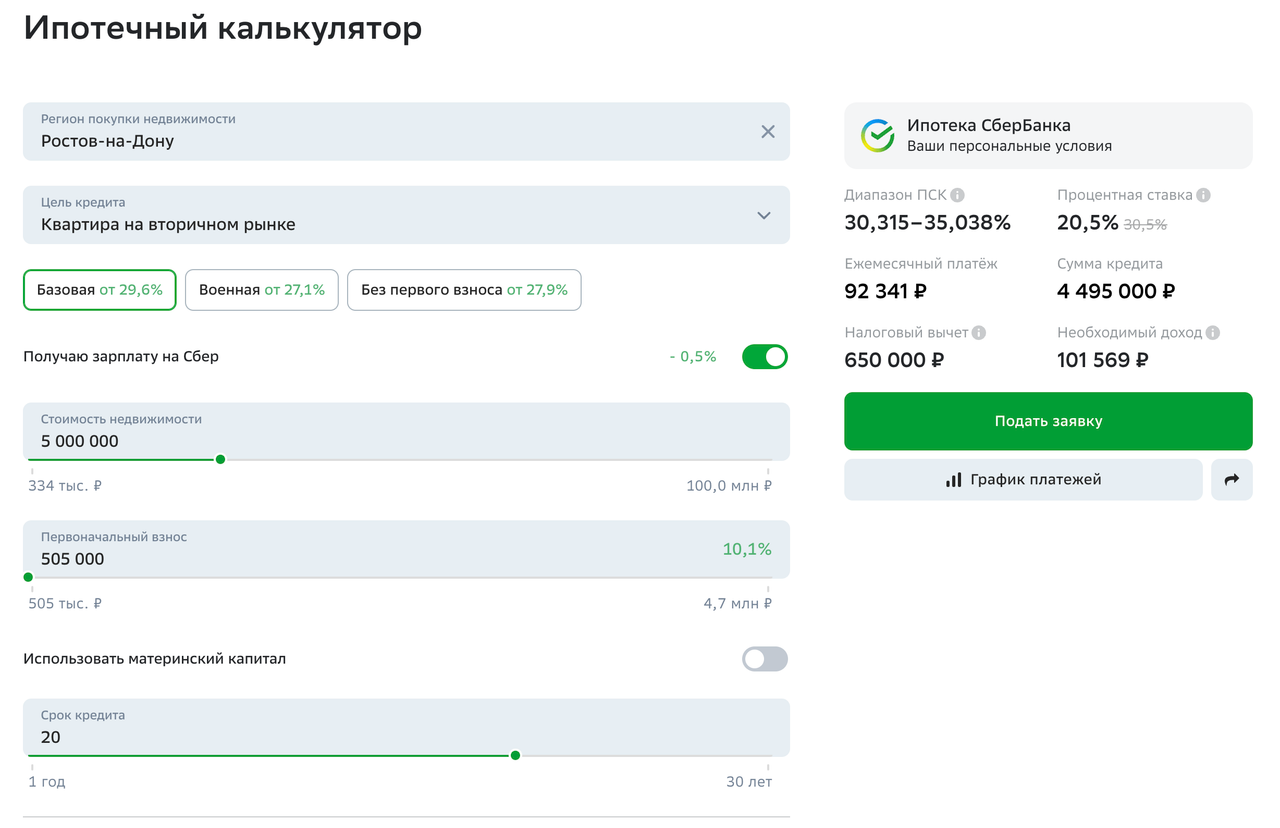The image size is (1280, 828).
Task: Click the 334 тыс. ₽ minimum label
Action: [65, 486]
